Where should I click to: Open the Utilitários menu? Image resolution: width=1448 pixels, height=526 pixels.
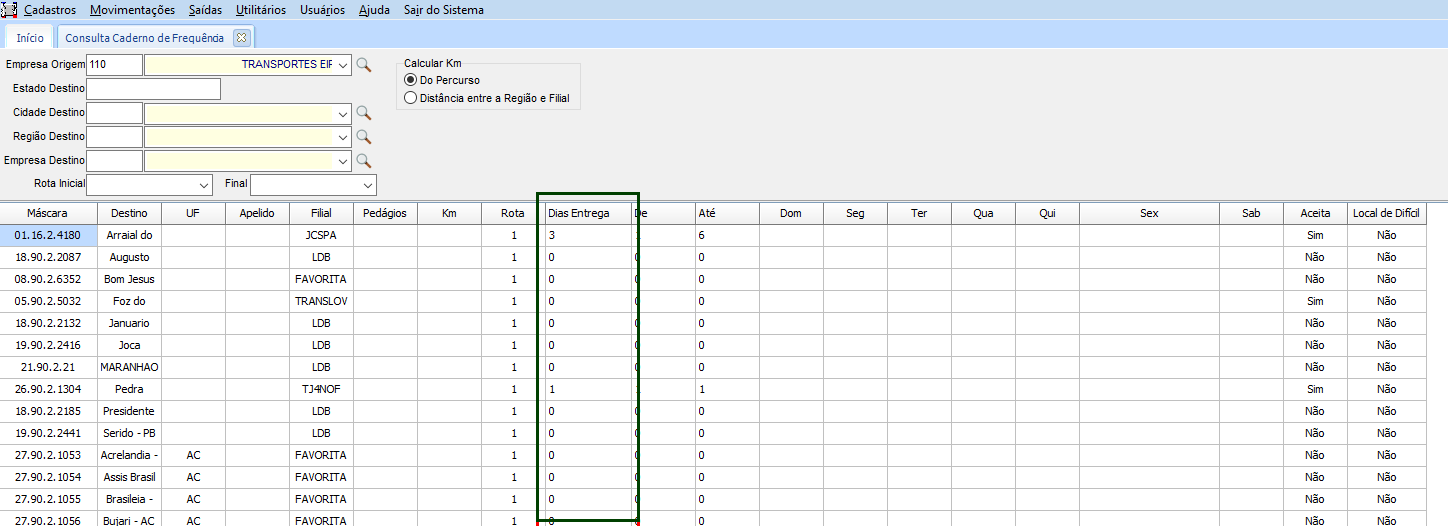tap(261, 10)
